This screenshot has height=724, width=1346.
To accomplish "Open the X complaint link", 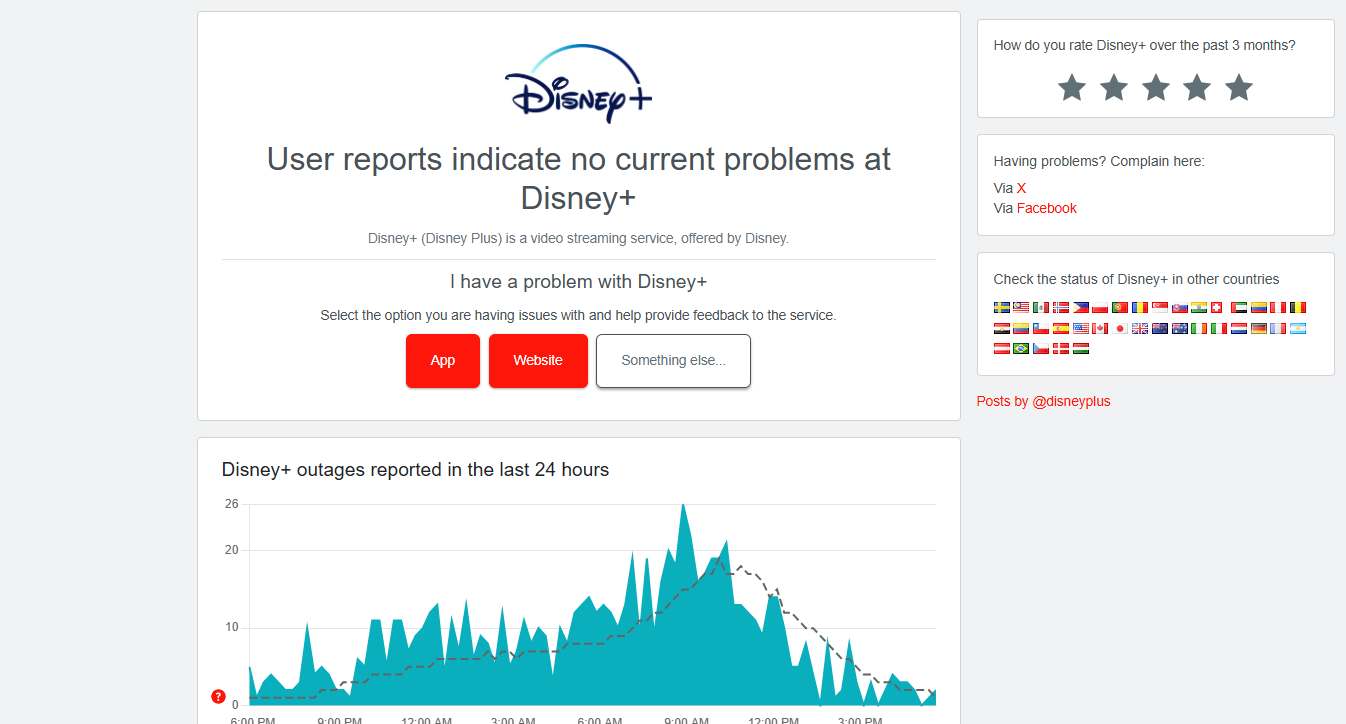I will click(x=1021, y=188).
